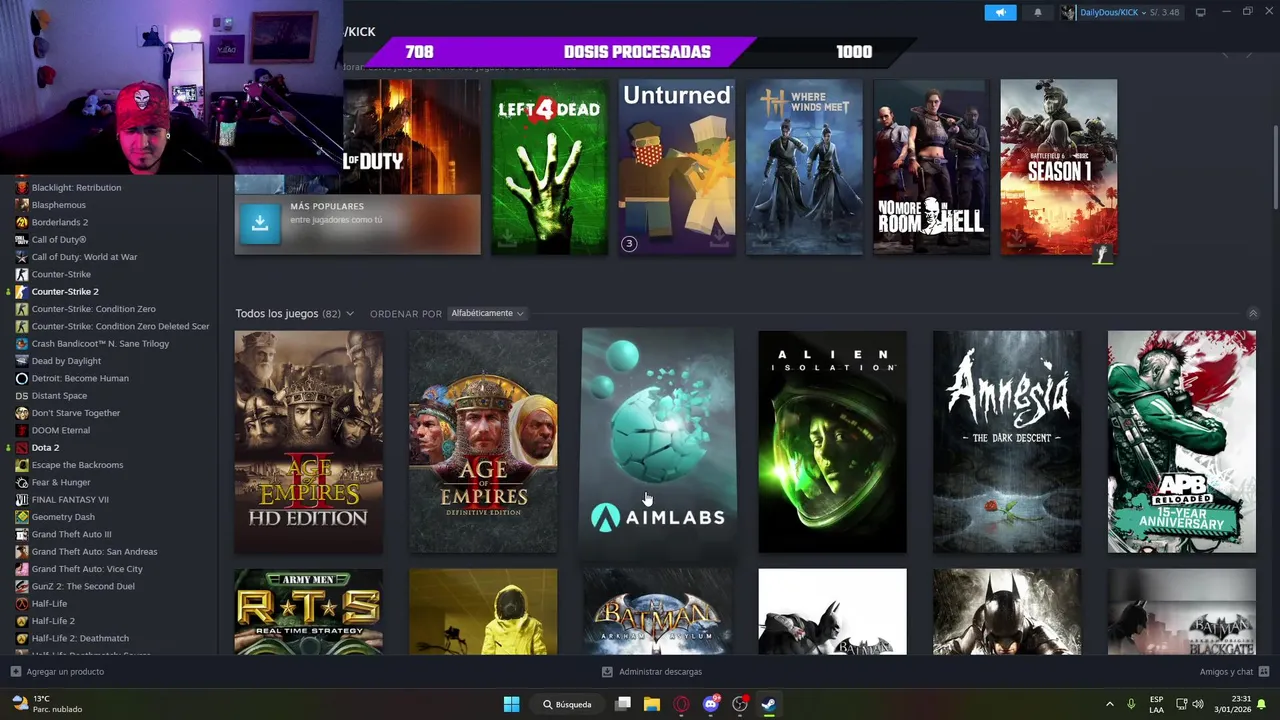The image size is (1280, 720).
Task: Collapse the Todos los juegos section arrow
Action: click(x=1252, y=314)
